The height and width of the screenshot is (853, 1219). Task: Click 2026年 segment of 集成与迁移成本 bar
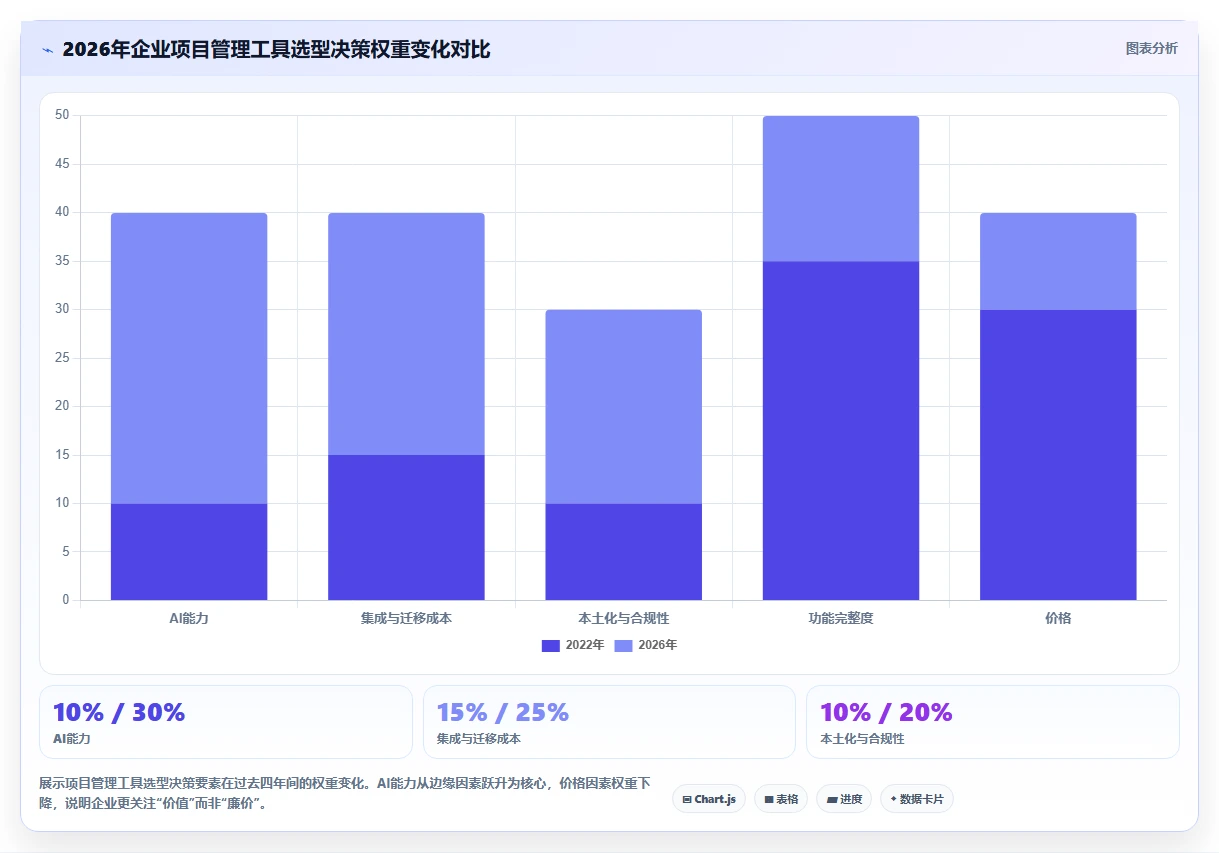[x=406, y=334]
